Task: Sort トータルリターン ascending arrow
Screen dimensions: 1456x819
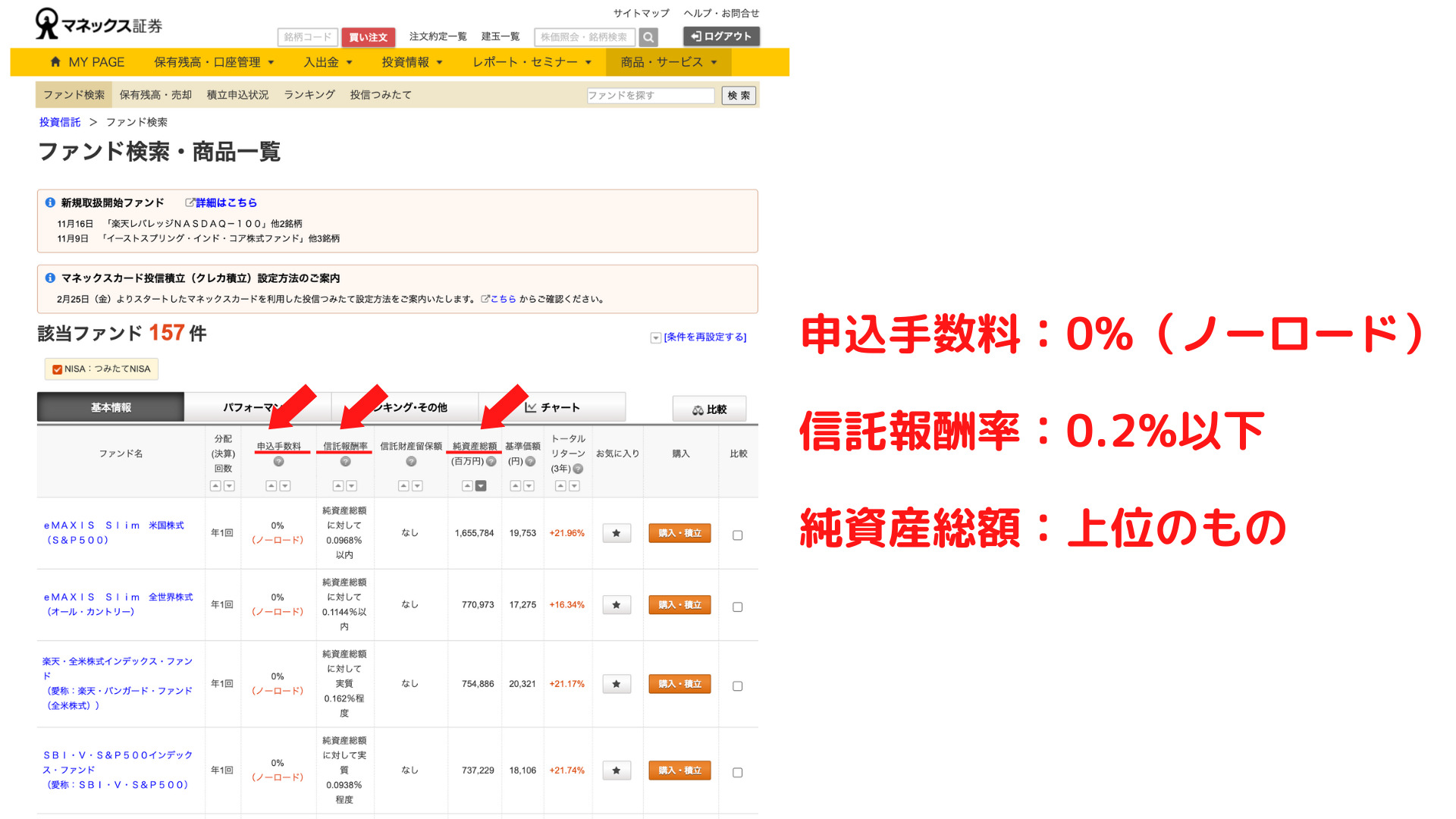Action: [560, 486]
